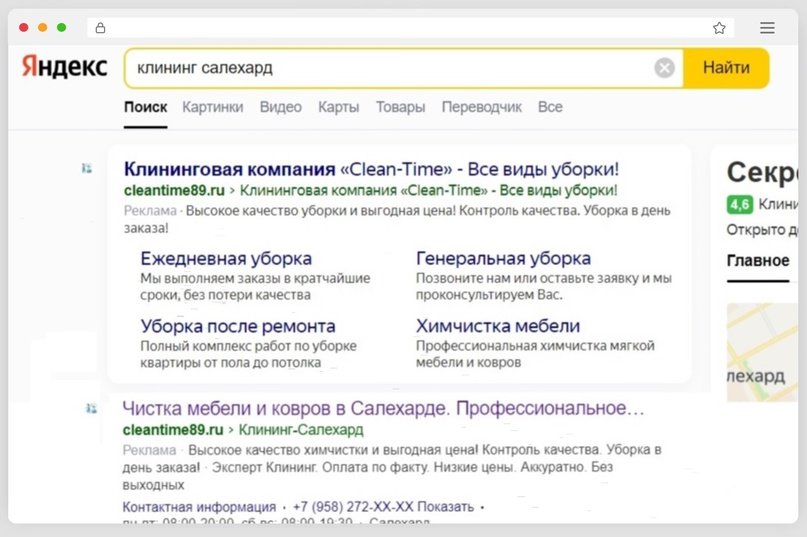The height and width of the screenshot is (537, 807).
Task: Open the Генеральная уборка sitelink
Action: pyautogui.click(x=503, y=258)
